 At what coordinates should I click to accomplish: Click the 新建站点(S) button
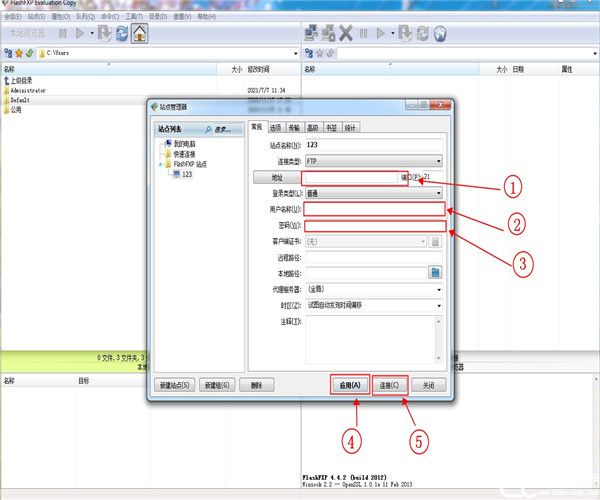click(173, 385)
